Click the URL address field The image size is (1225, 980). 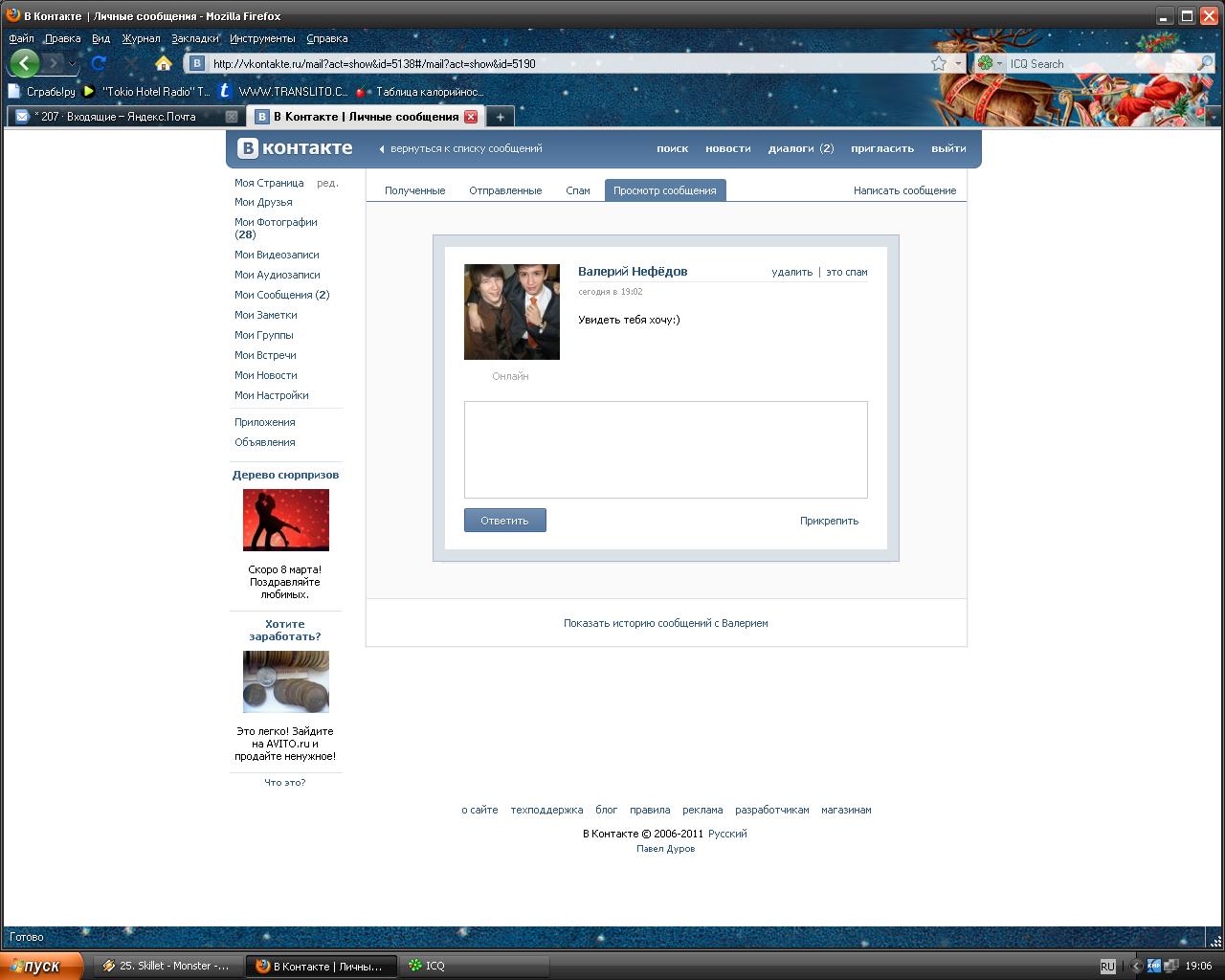[568, 63]
